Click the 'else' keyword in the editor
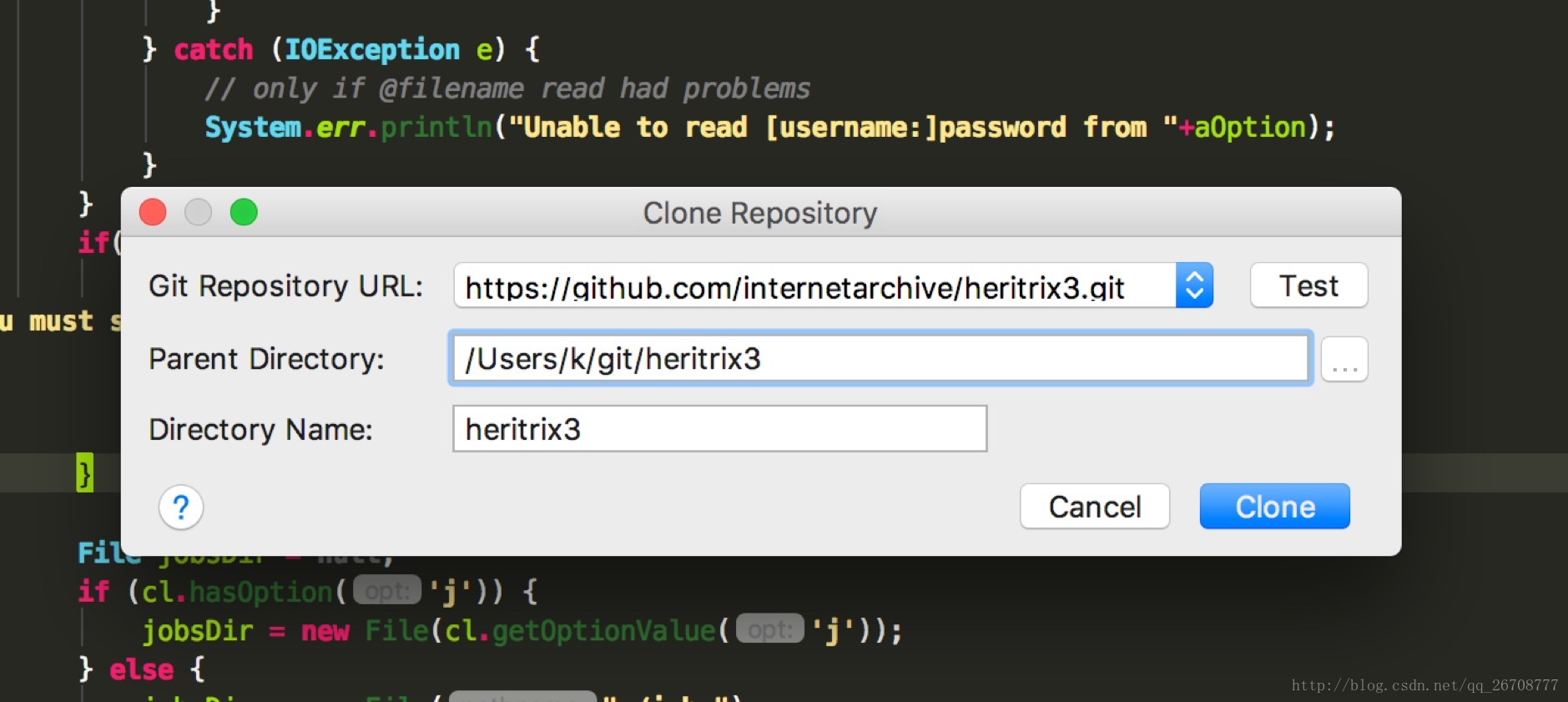 point(142,669)
